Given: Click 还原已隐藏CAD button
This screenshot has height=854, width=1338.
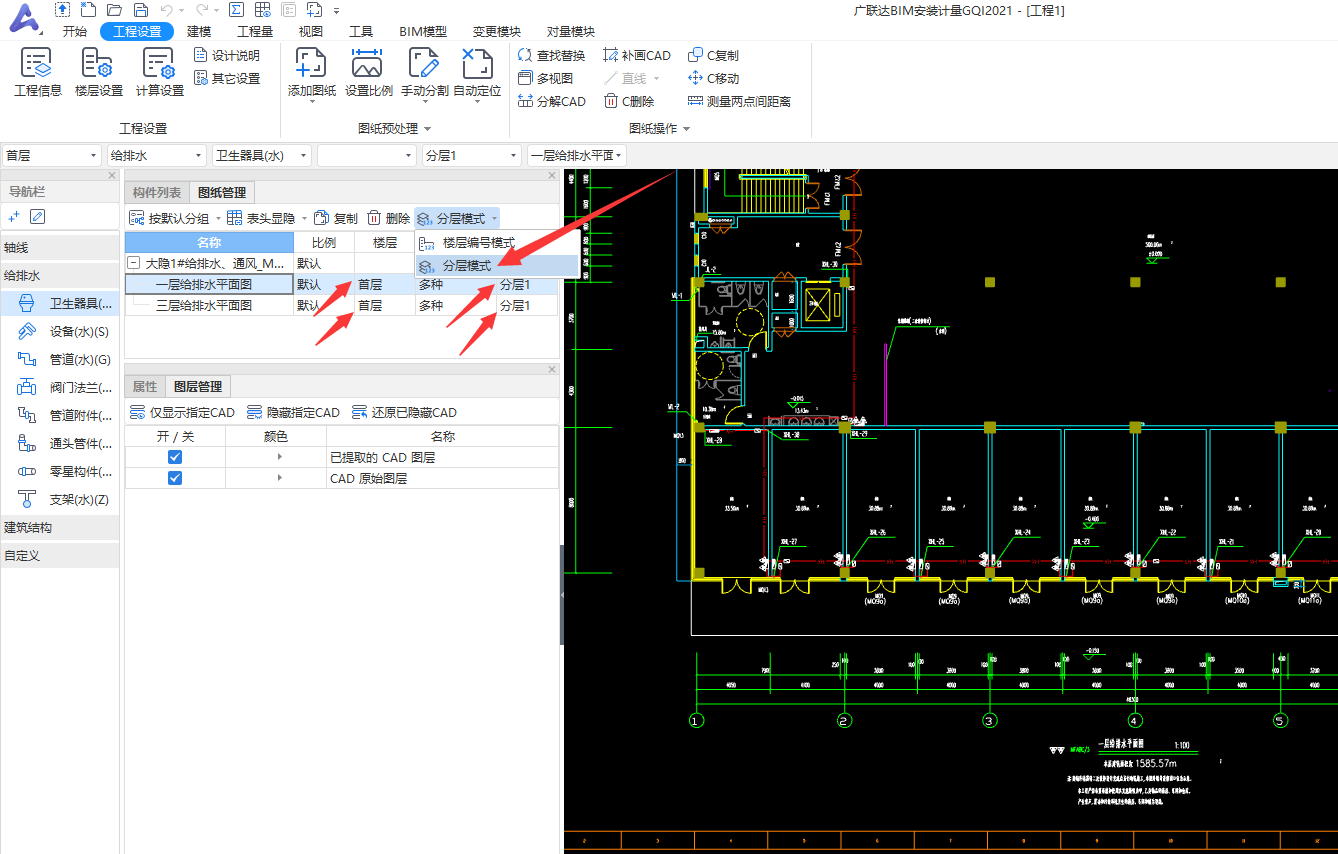Looking at the screenshot, I should (404, 412).
